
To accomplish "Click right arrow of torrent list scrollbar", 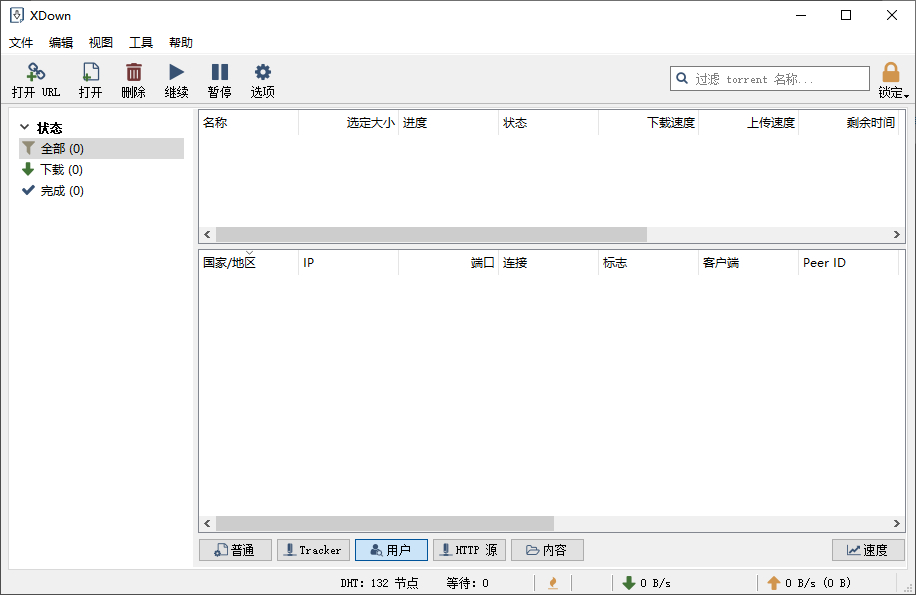I will pyautogui.click(x=897, y=234).
